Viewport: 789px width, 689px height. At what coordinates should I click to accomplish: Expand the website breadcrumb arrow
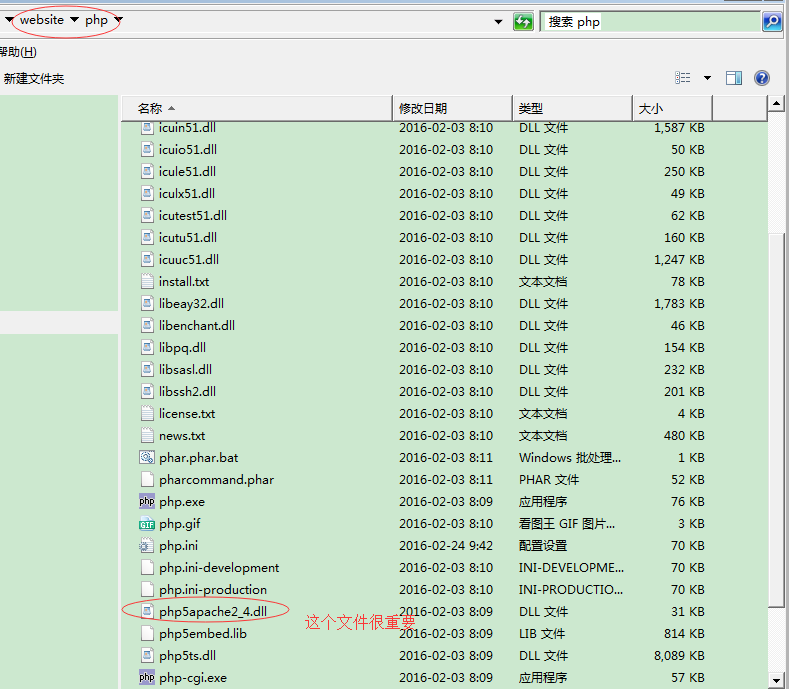[x=74, y=20]
